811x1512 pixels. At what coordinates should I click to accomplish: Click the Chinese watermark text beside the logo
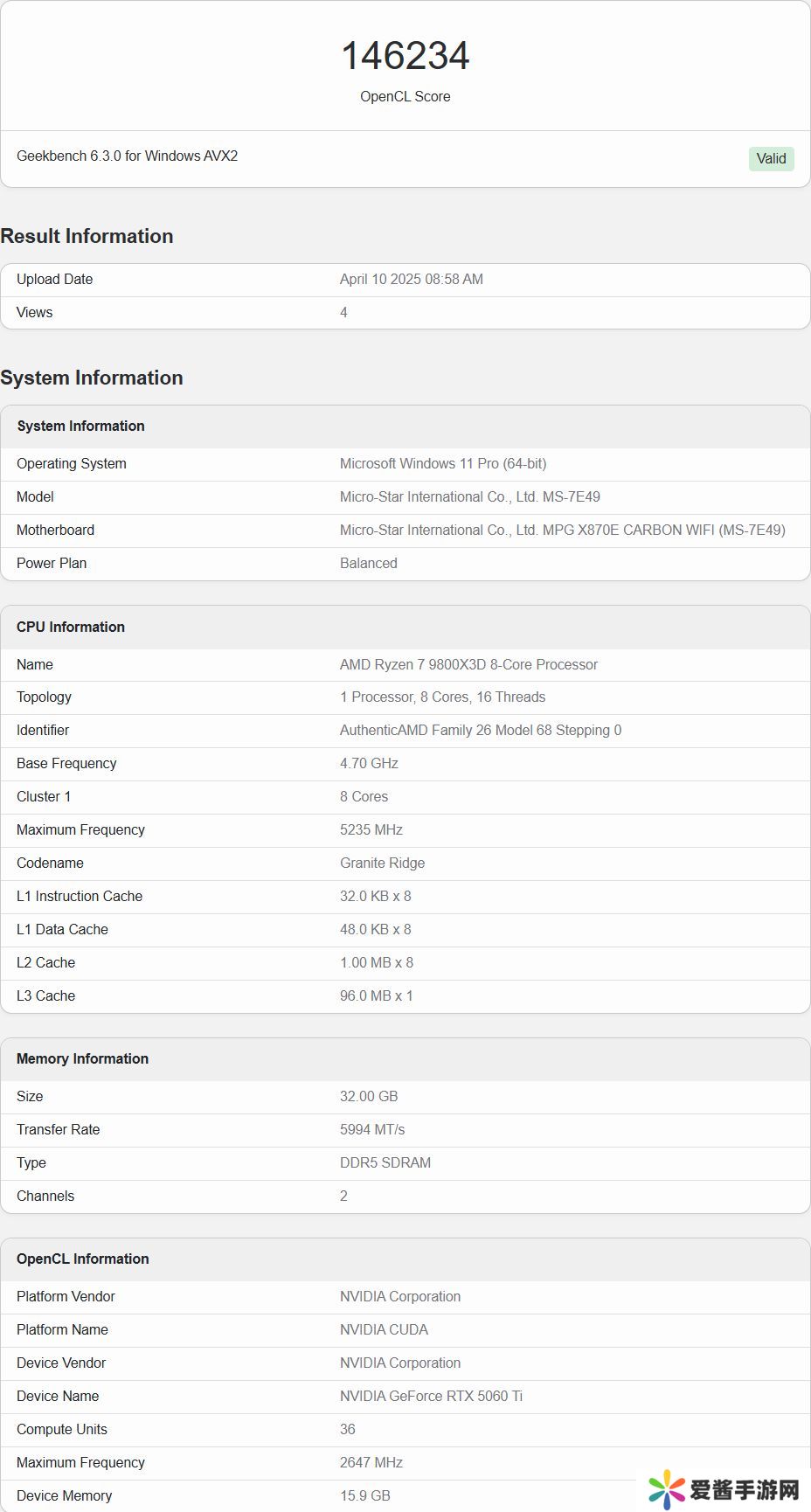745,1489
